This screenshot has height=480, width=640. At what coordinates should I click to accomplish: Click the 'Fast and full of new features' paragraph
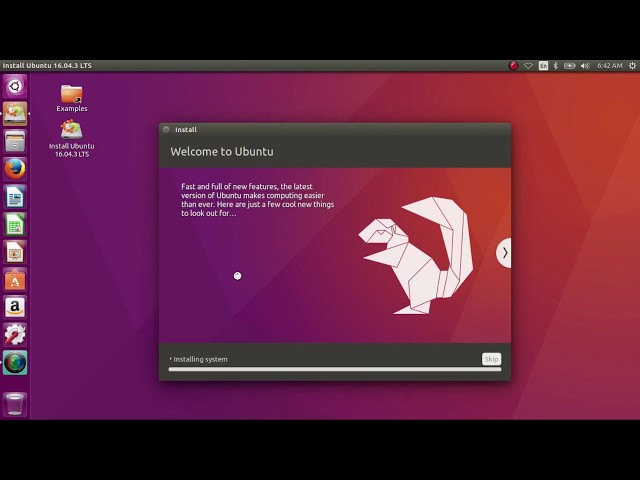tap(258, 200)
